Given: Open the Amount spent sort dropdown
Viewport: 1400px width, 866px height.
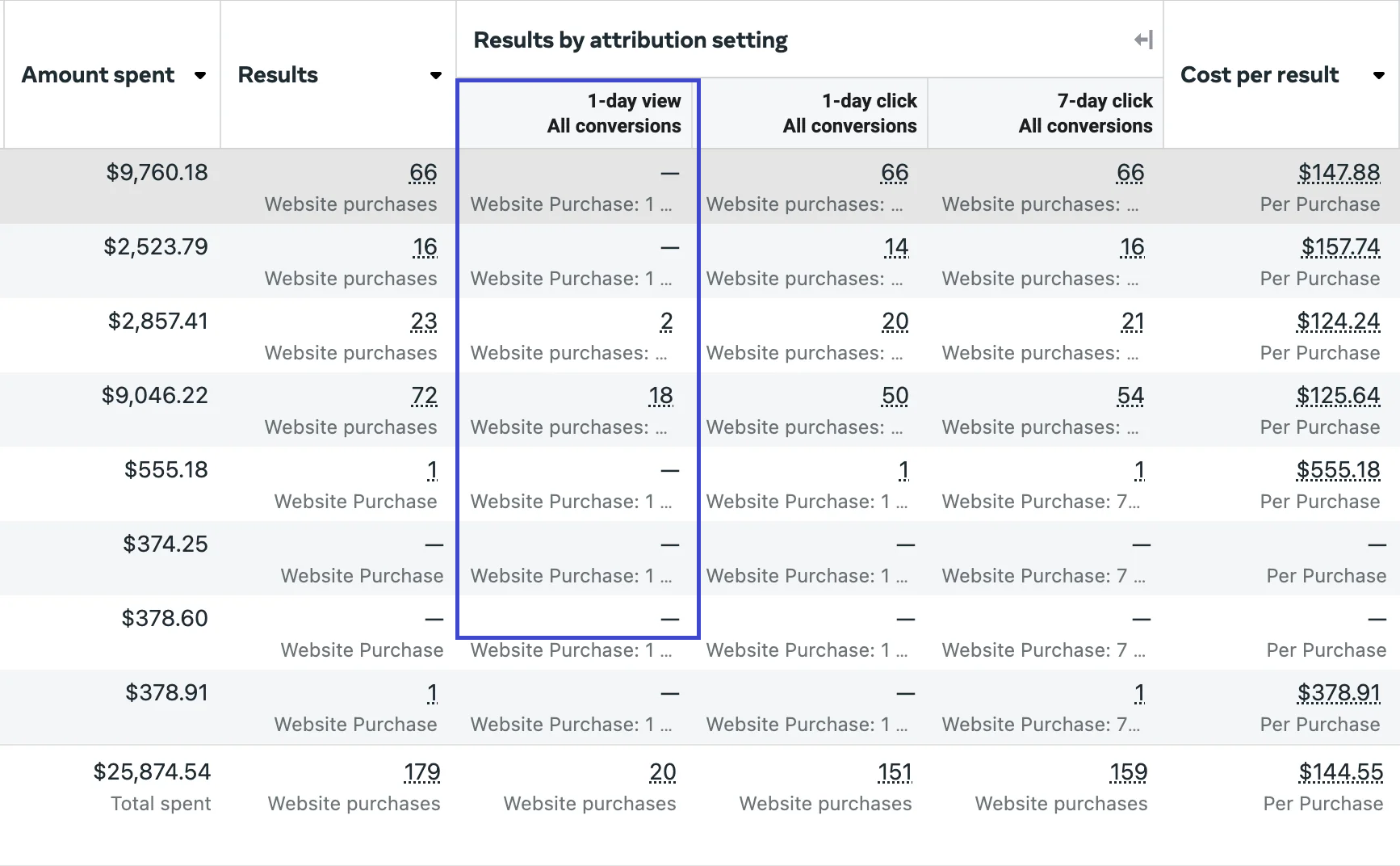Looking at the screenshot, I should pyautogui.click(x=200, y=75).
